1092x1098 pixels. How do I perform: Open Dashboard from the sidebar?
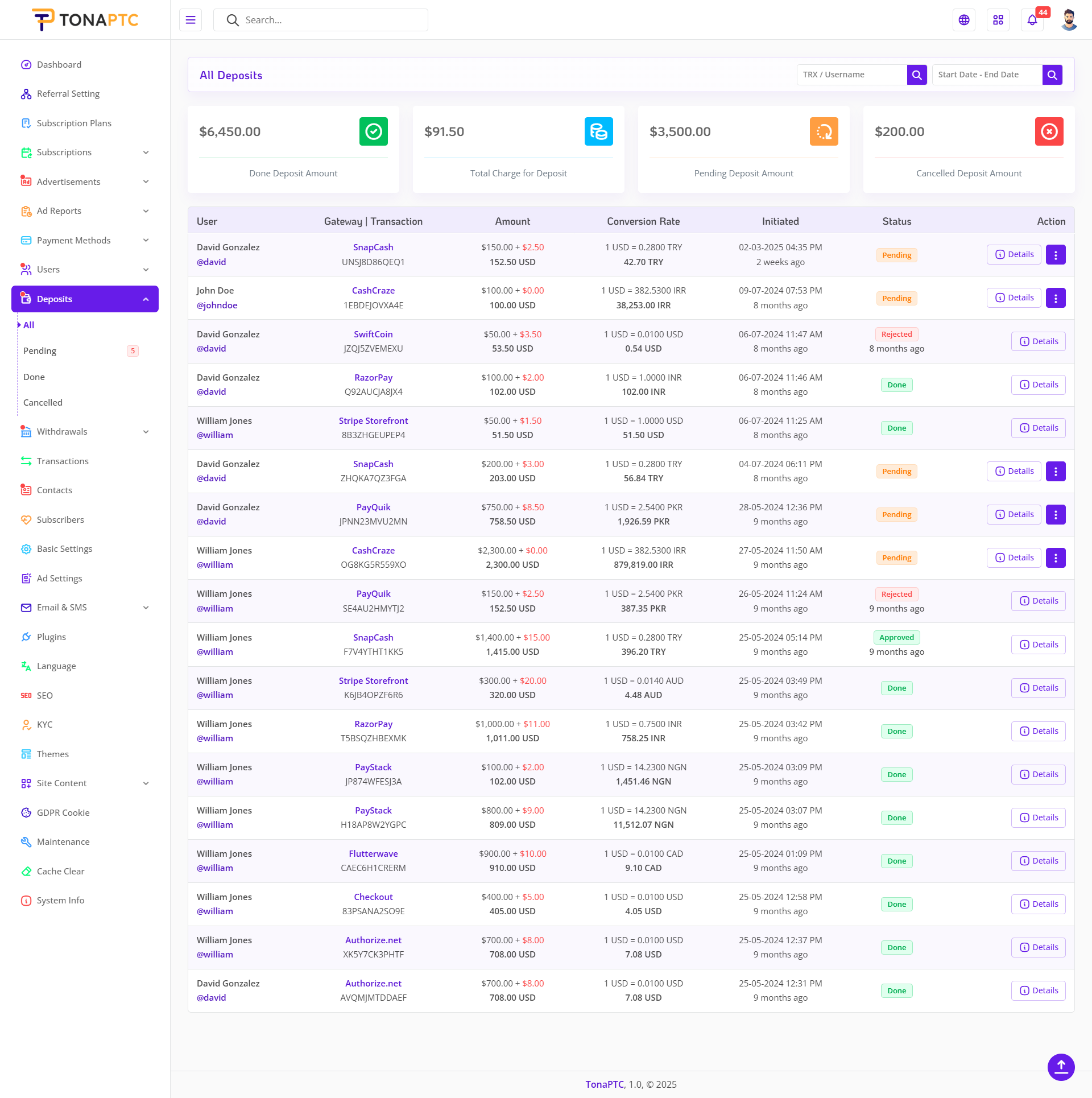pyautogui.click(x=59, y=64)
